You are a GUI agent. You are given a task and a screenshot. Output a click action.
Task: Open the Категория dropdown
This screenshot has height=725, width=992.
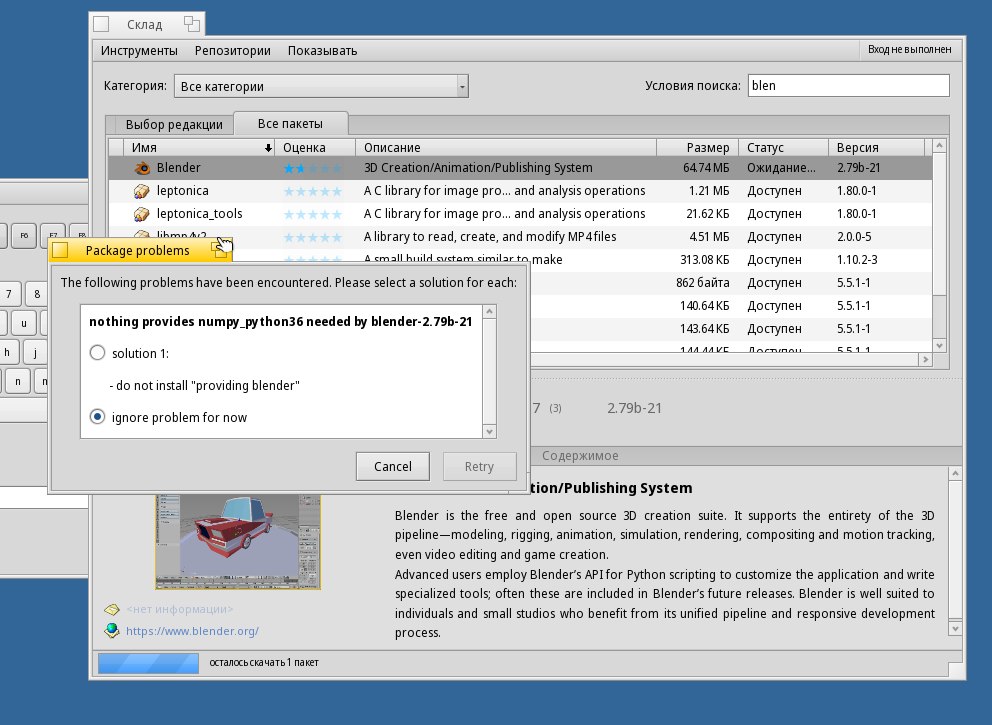pos(321,86)
